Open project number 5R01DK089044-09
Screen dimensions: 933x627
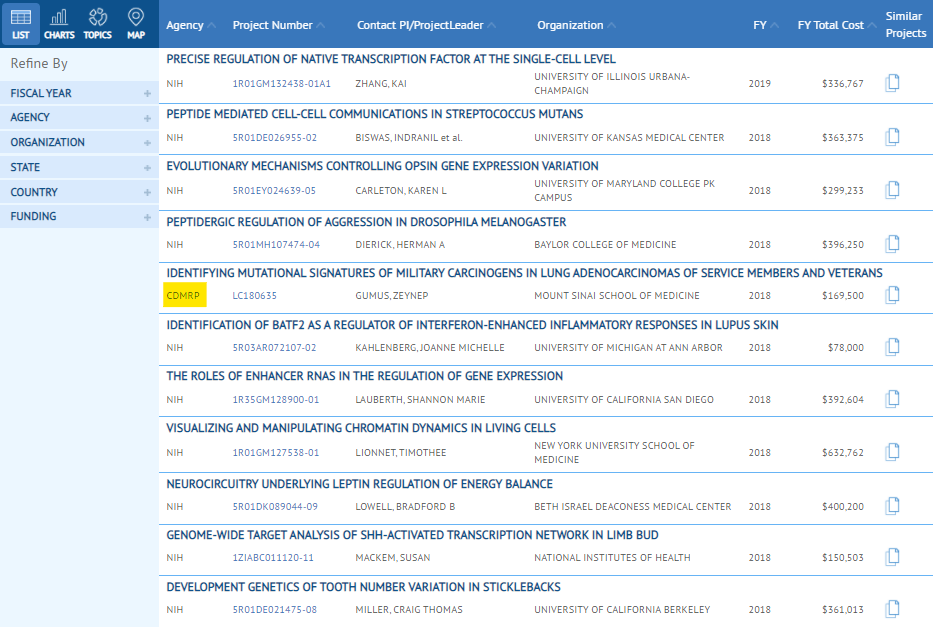point(275,507)
